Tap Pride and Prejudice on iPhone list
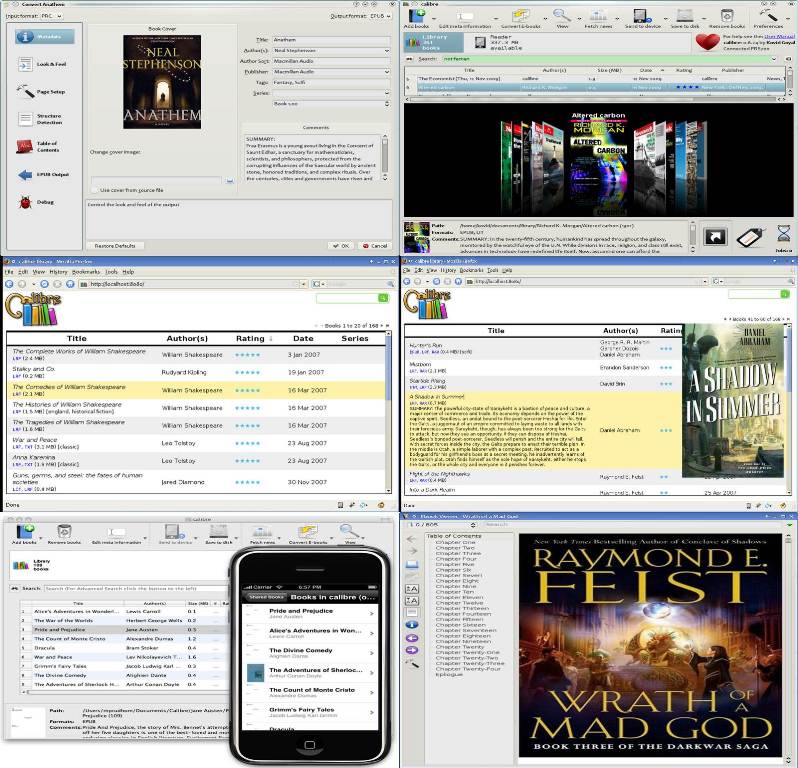 (310, 613)
